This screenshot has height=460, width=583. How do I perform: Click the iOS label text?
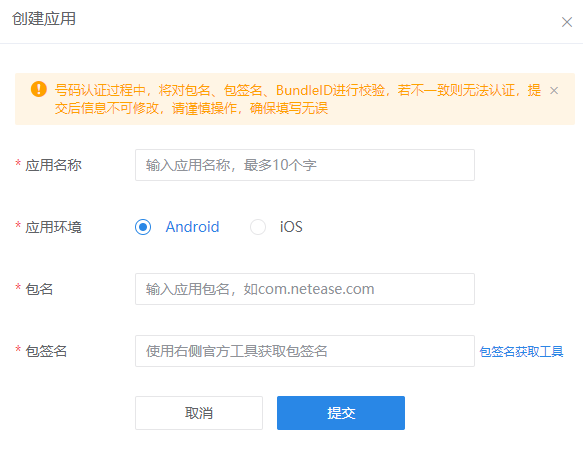[x=291, y=227]
